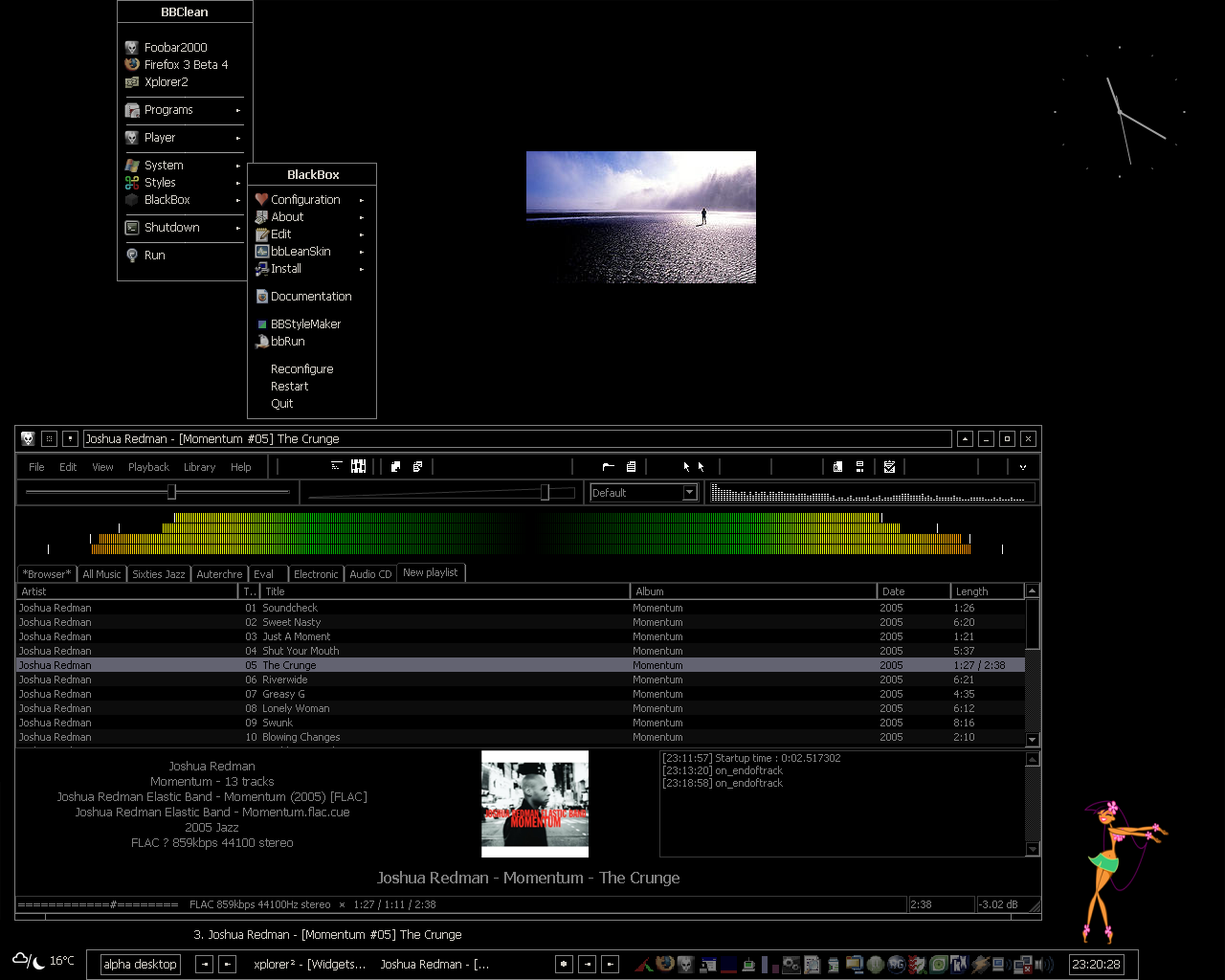Select the playlist row "Shut Your Mouth"

[x=521, y=651]
